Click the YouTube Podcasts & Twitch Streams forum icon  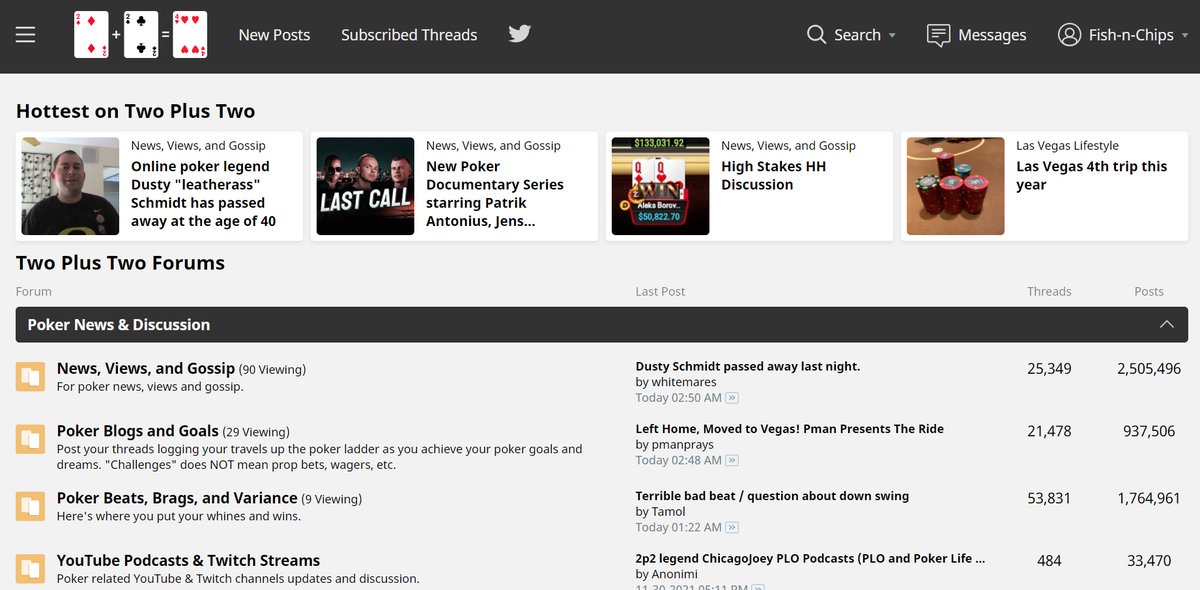pyautogui.click(x=30, y=569)
